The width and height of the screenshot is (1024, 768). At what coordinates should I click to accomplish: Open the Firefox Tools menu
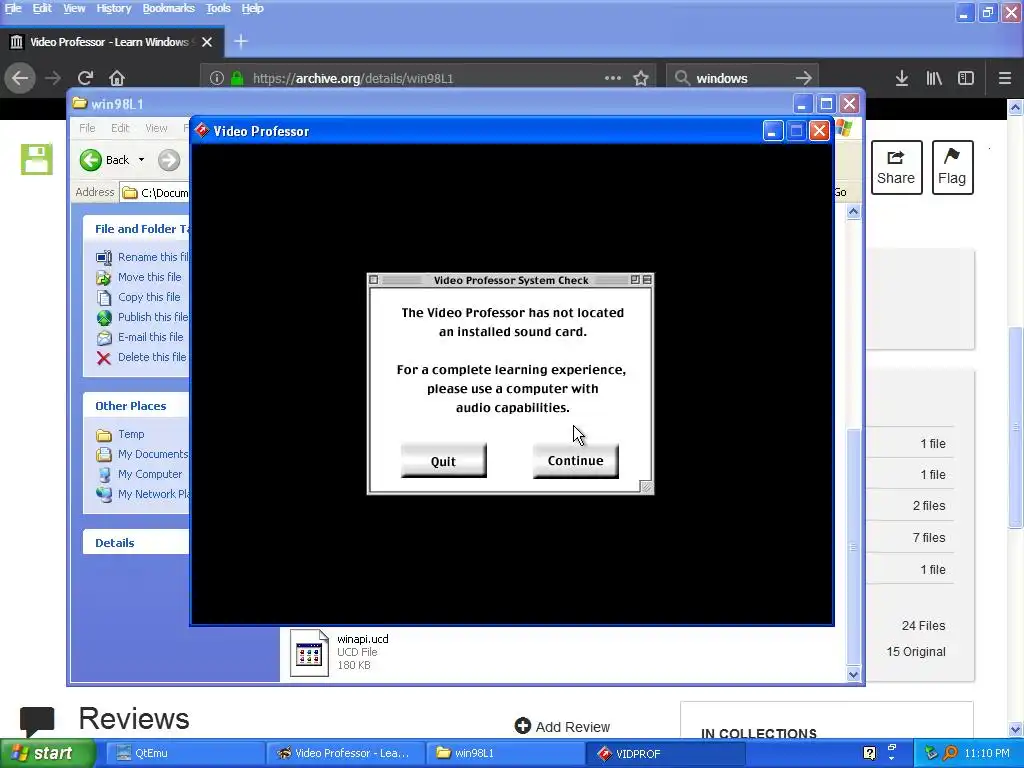pos(218,8)
